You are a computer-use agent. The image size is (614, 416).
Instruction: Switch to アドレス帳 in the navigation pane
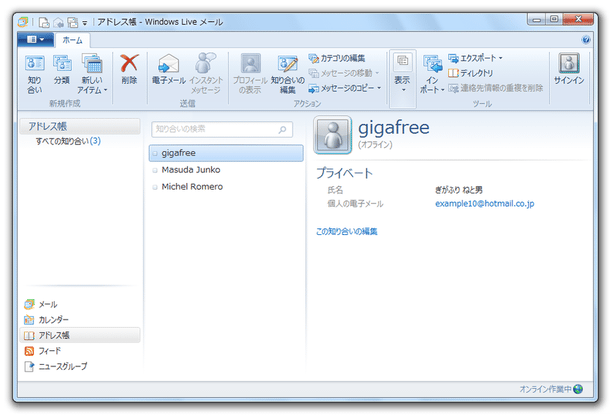click(x=80, y=335)
